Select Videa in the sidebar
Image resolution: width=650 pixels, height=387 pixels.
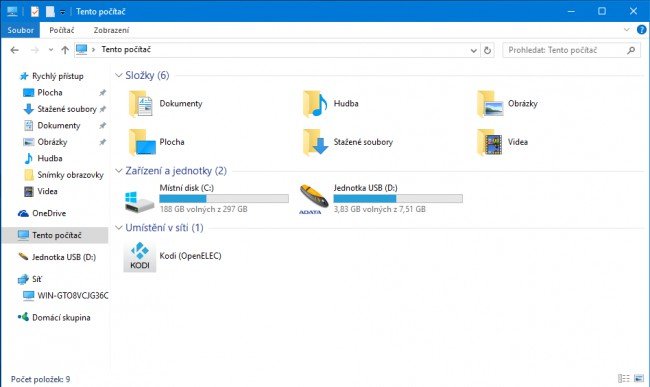(40, 191)
